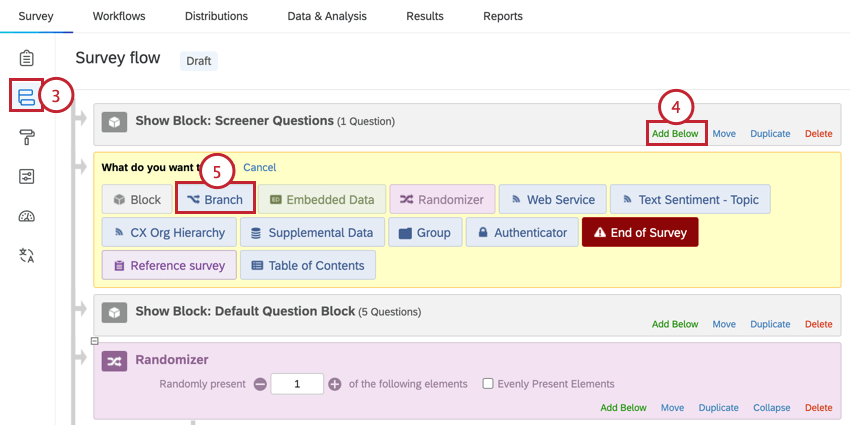Open Survey options sliders icon
850x425 pixels.
(x=27, y=177)
